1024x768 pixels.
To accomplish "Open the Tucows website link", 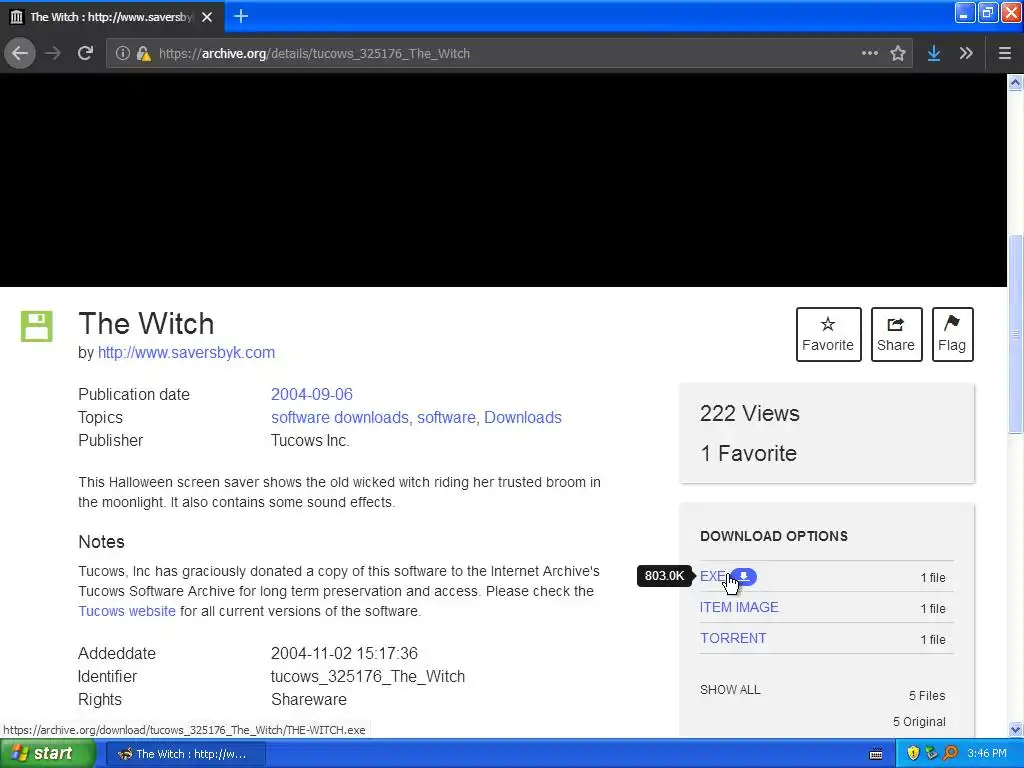I will tap(127, 611).
